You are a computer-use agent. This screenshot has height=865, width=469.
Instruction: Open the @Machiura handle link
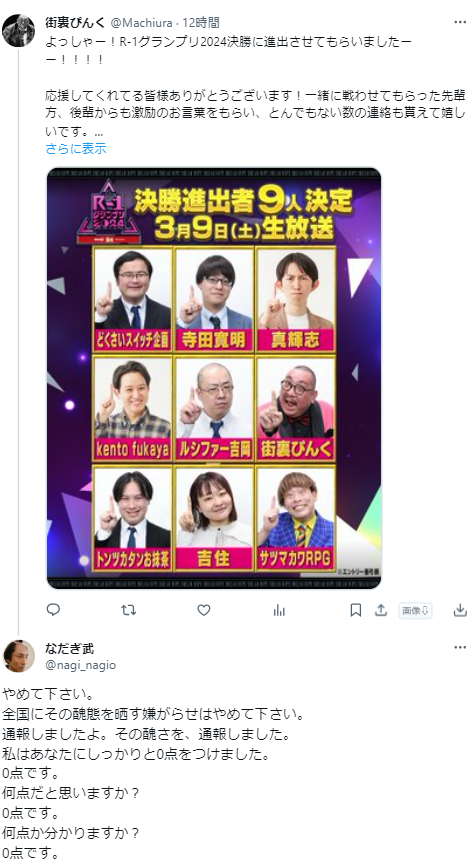pyautogui.click(x=141, y=23)
